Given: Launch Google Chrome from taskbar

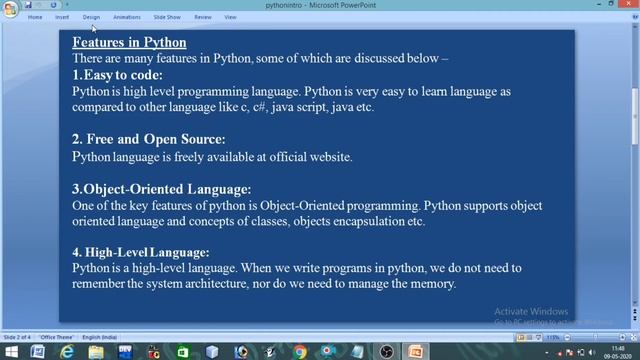Looking at the screenshot, I should [299, 352].
